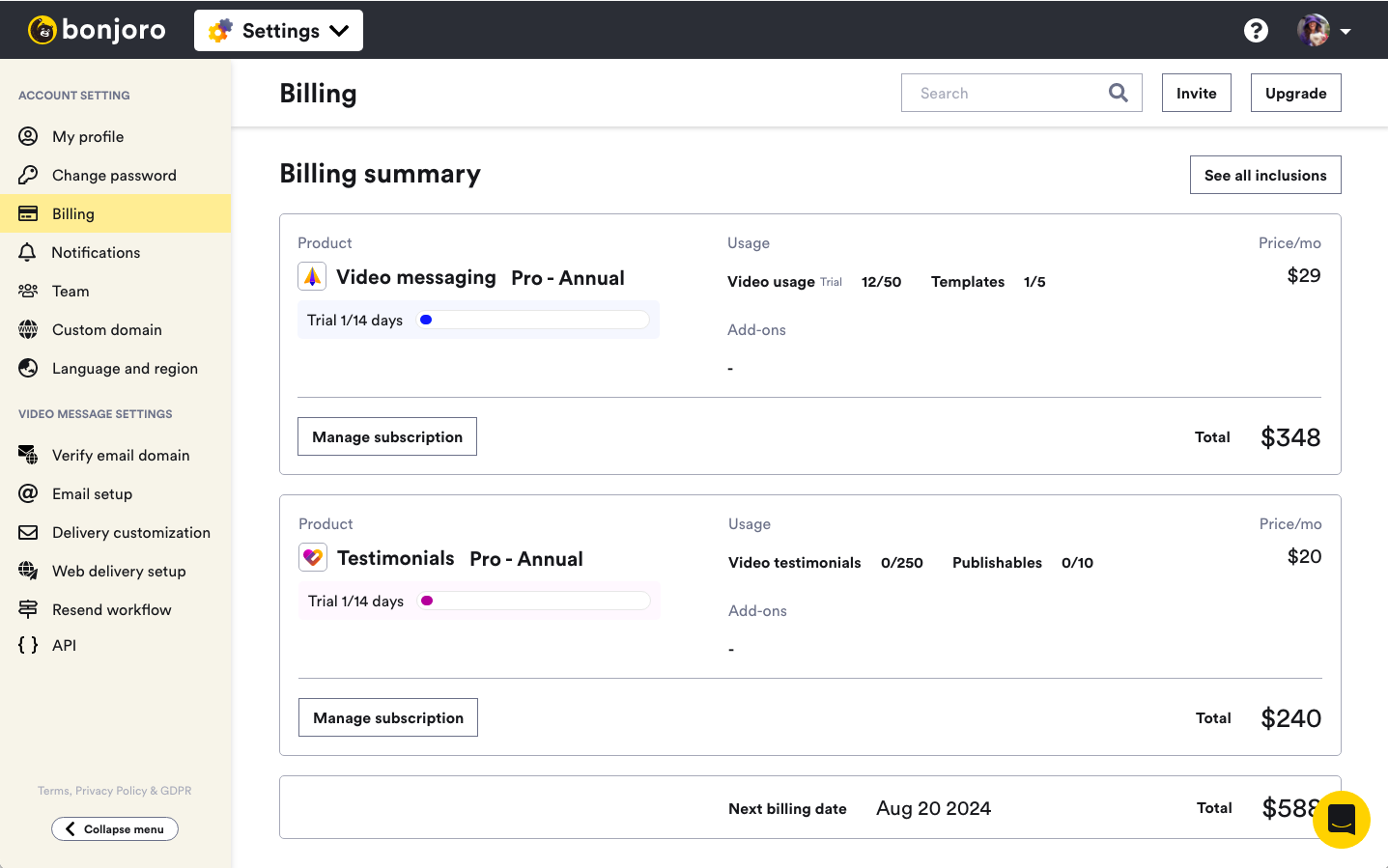The width and height of the screenshot is (1388, 868).
Task: Click the settings gear icon
Action: (x=220, y=30)
